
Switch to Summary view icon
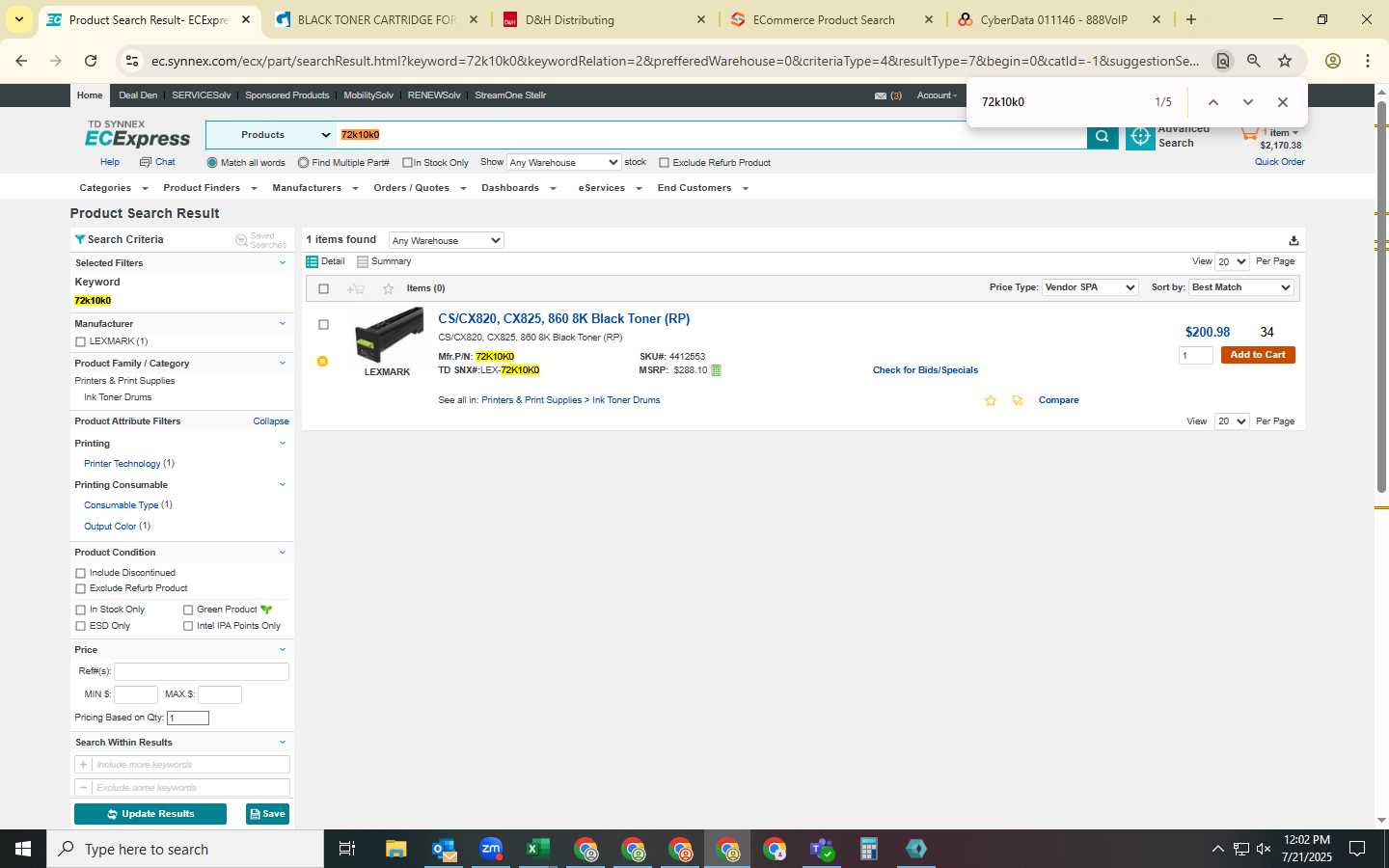click(363, 261)
